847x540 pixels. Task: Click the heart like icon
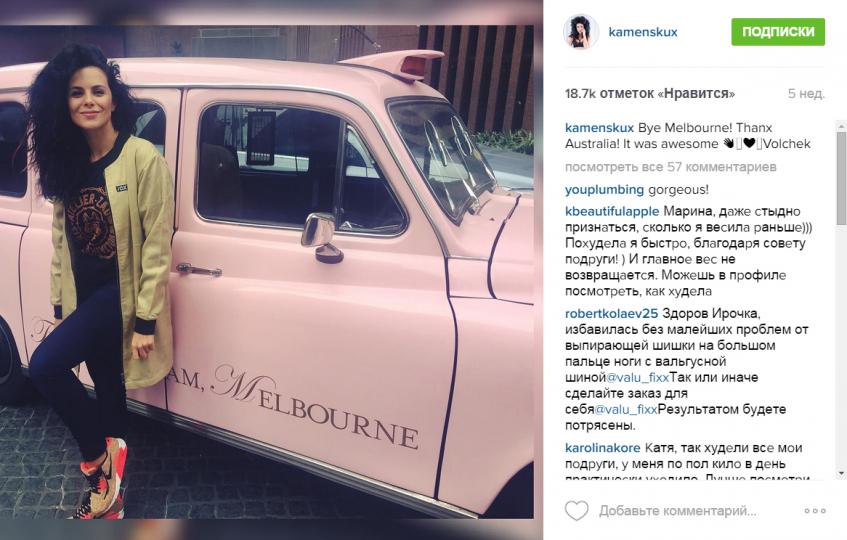(576, 510)
